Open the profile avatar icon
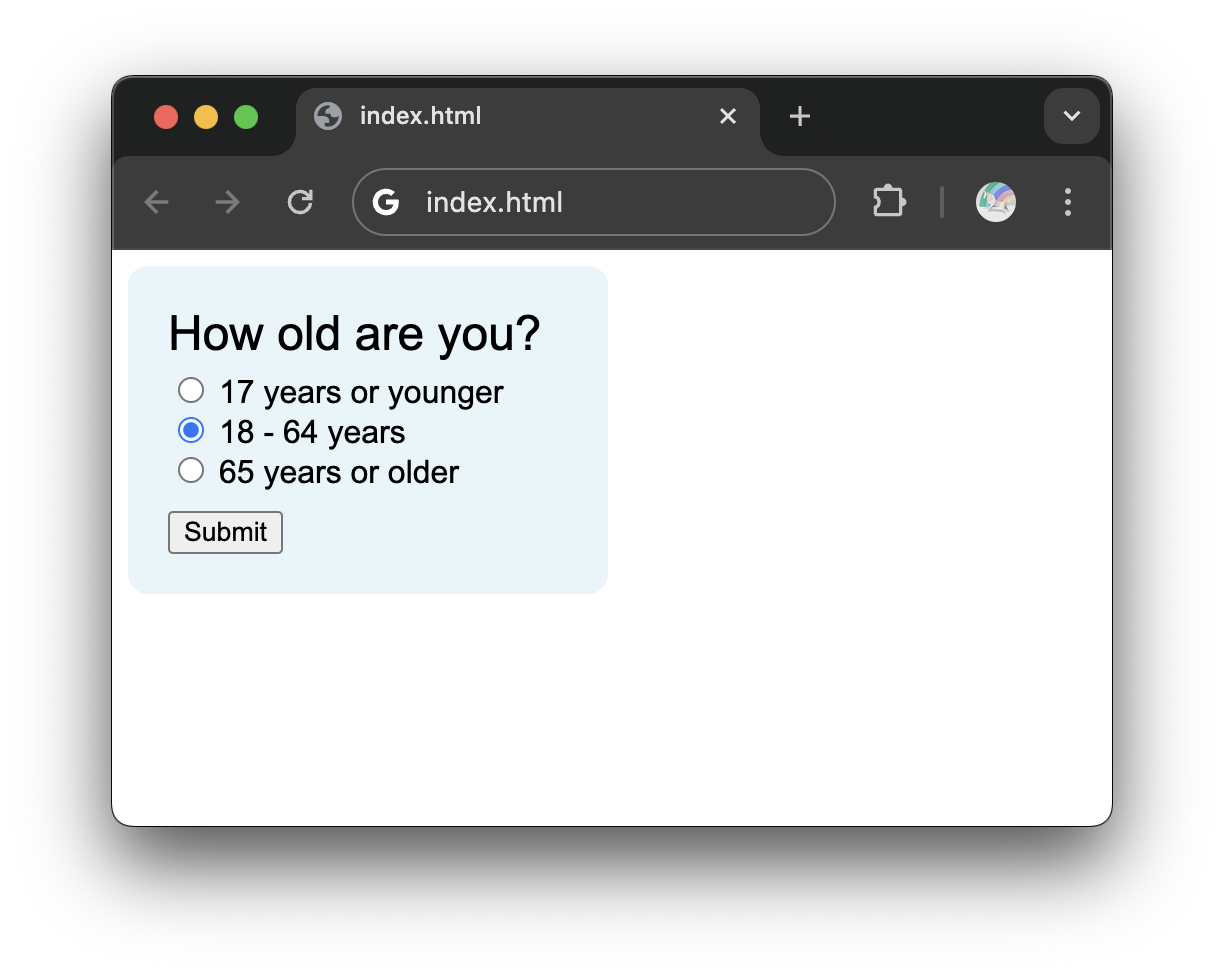Viewport: 1224px width, 974px height. (x=996, y=202)
